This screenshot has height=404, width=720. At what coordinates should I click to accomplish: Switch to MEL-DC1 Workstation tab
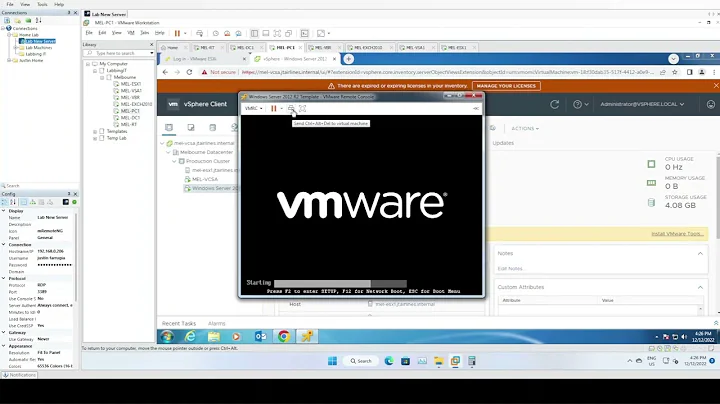(246, 47)
